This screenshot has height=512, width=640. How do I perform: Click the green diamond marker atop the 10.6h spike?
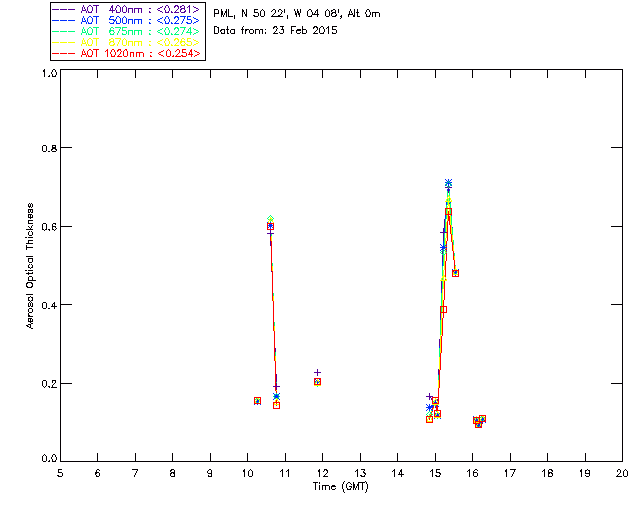tap(270, 219)
